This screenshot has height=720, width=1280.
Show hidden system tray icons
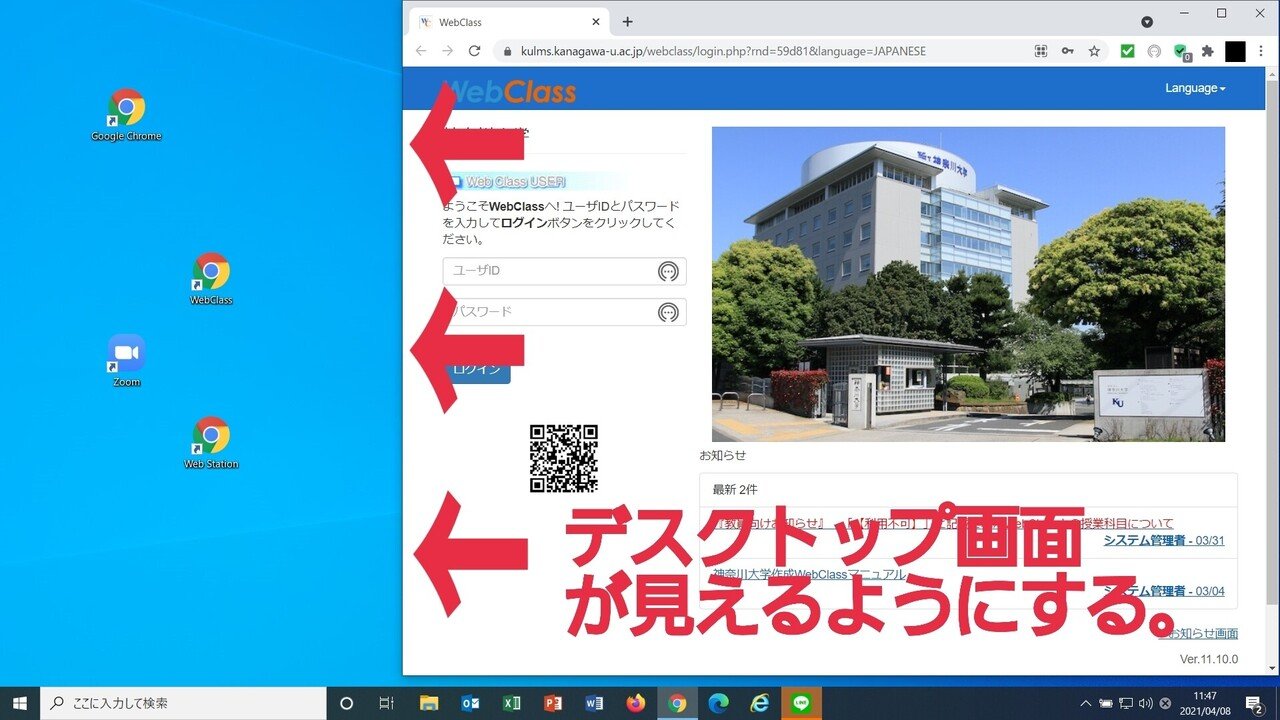tap(1086, 703)
